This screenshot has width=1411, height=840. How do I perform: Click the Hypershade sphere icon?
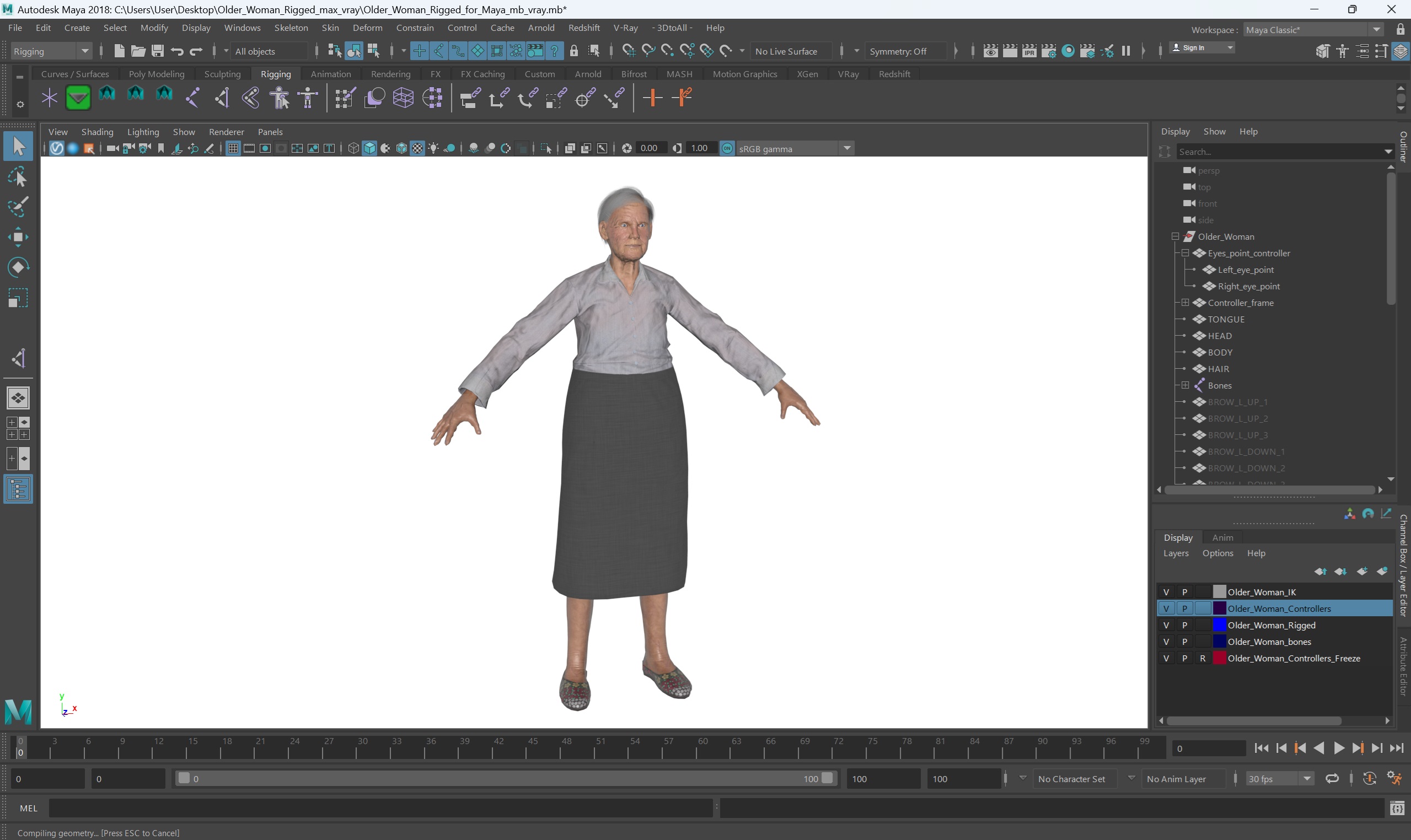pos(1068,51)
